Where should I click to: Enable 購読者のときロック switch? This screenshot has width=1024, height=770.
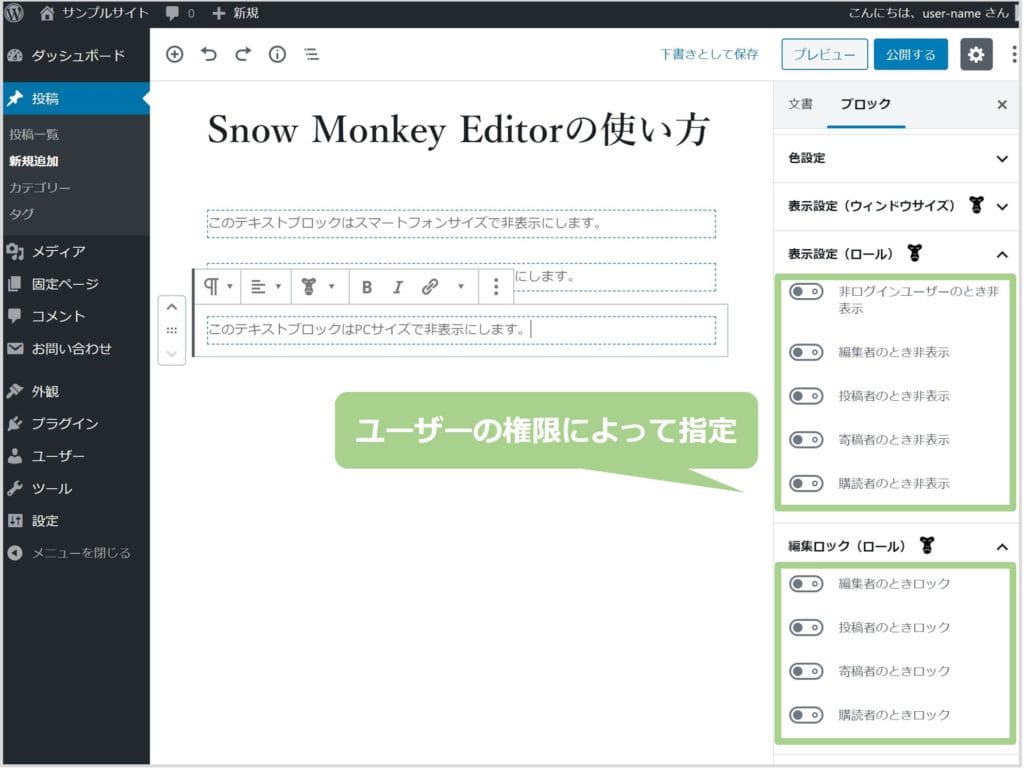pyautogui.click(x=807, y=715)
